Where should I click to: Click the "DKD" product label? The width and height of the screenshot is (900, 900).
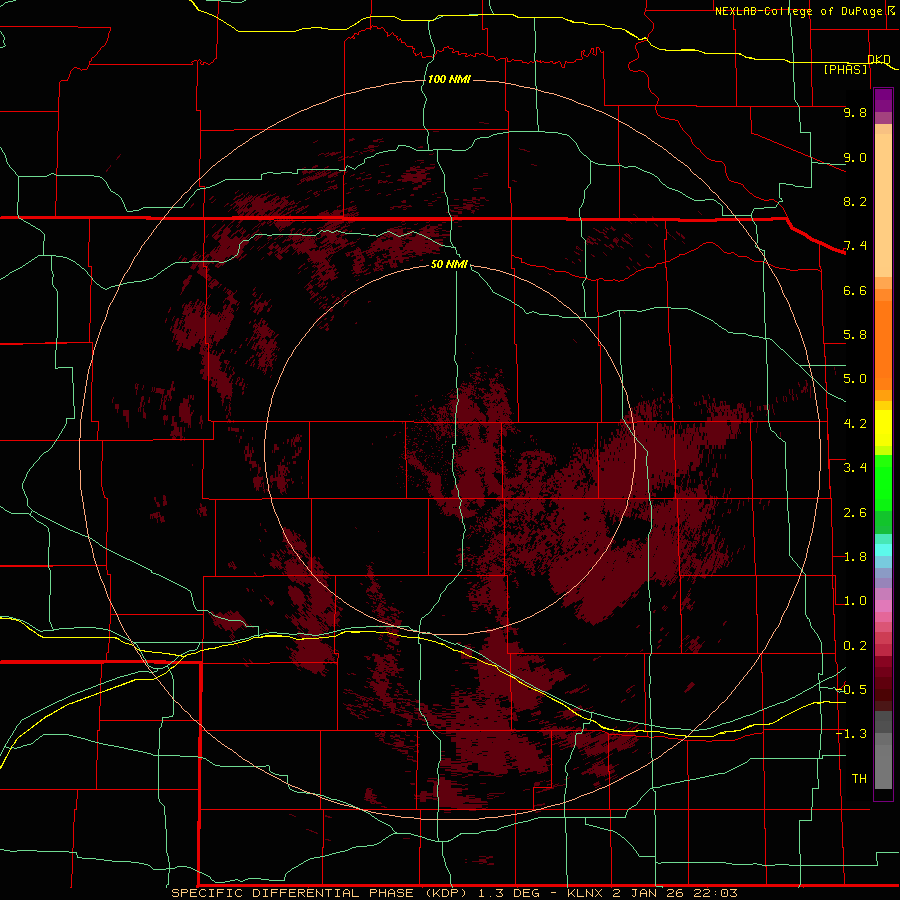pyautogui.click(x=879, y=59)
